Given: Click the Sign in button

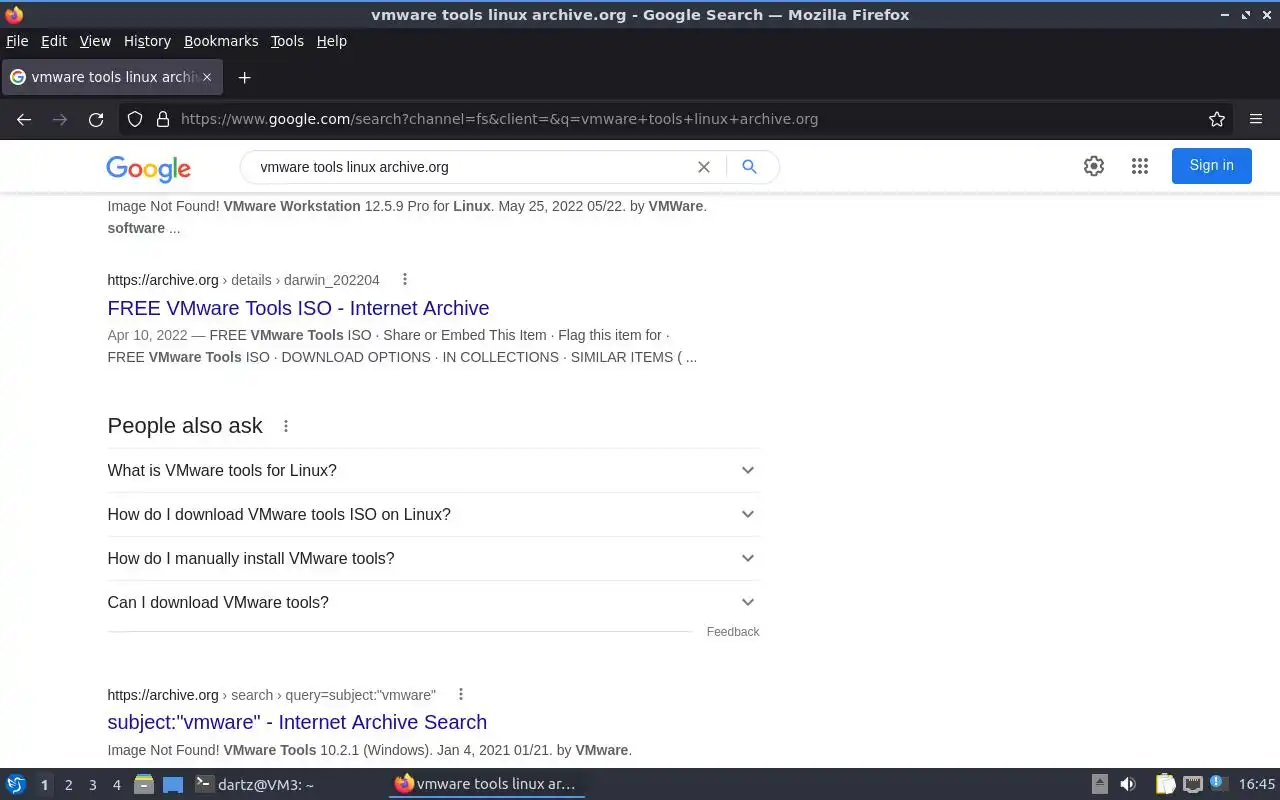Looking at the screenshot, I should pos(1211,166).
